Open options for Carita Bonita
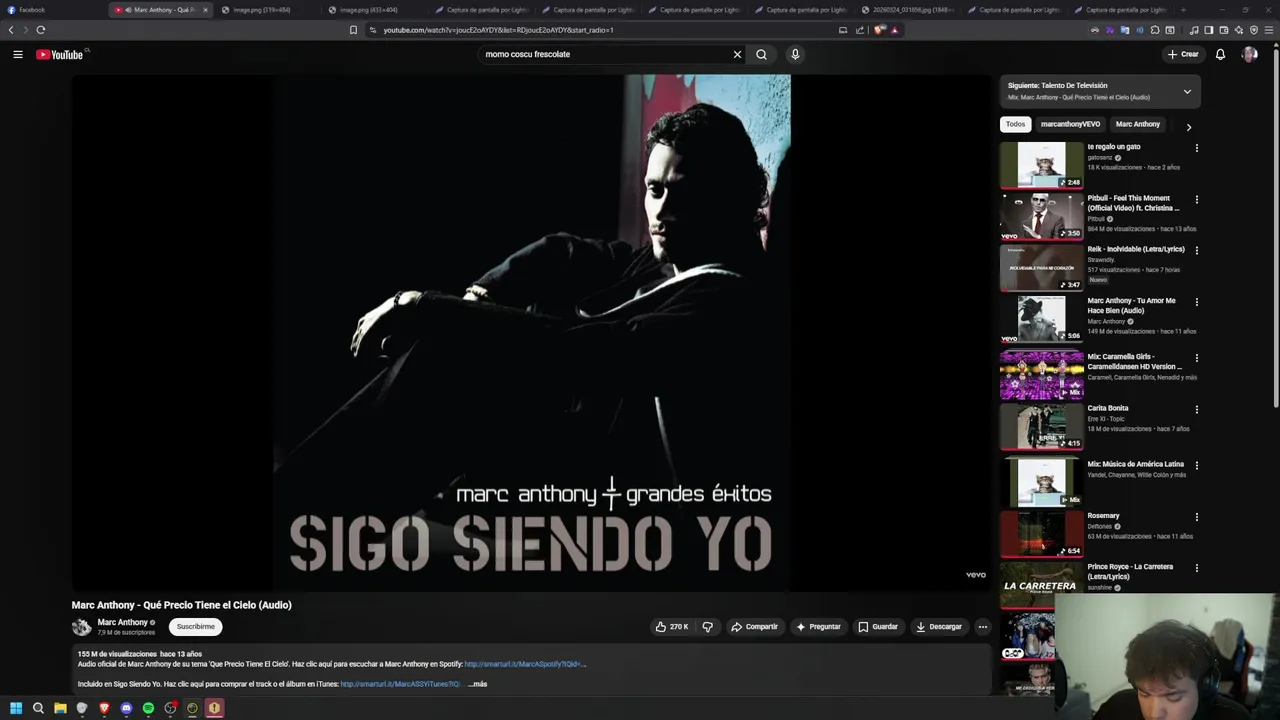The width and height of the screenshot is (1280, 720). pyautogui.click(x=1196, y=409)
